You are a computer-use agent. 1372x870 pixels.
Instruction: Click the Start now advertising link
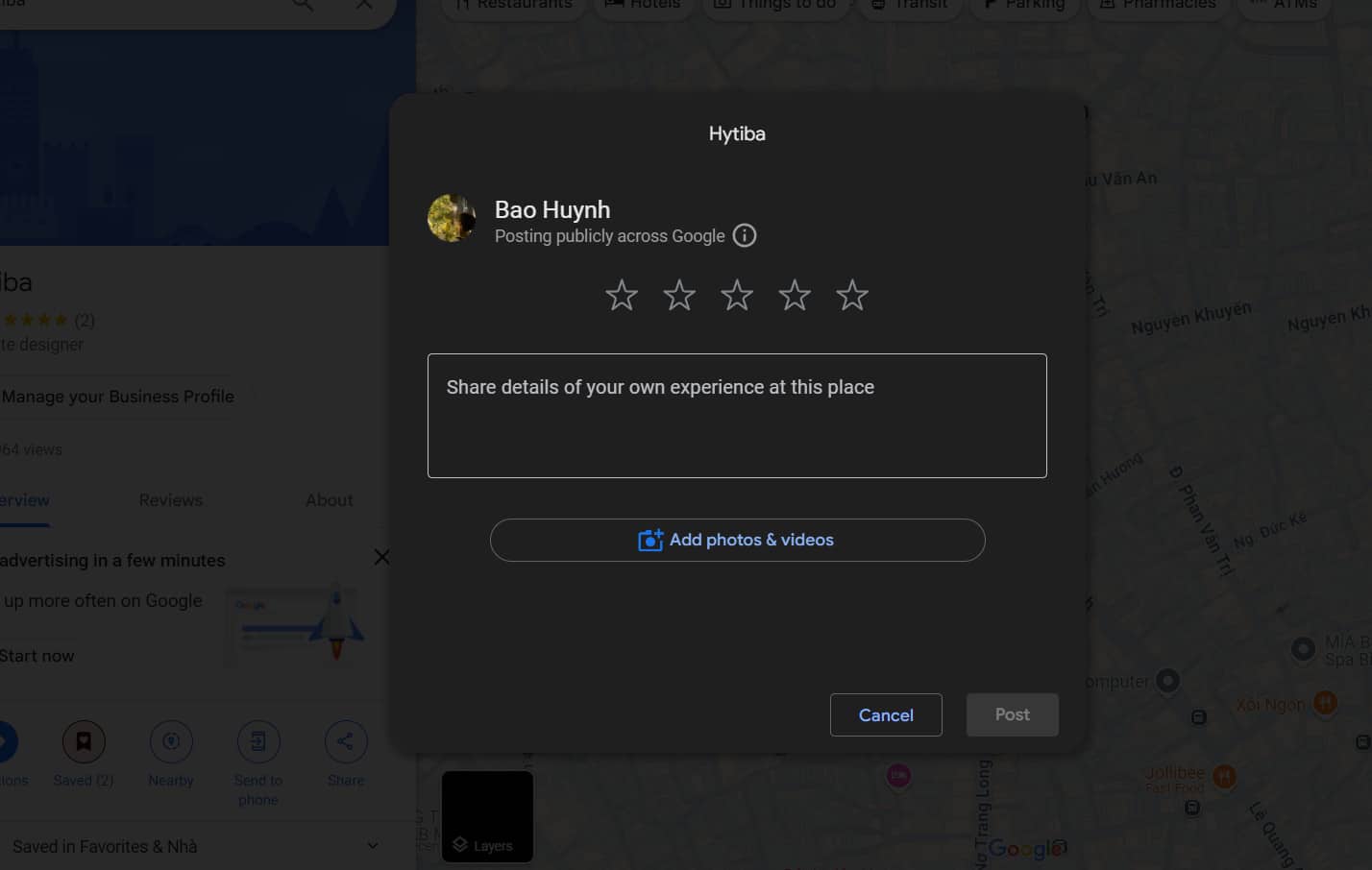coord(37,656)
